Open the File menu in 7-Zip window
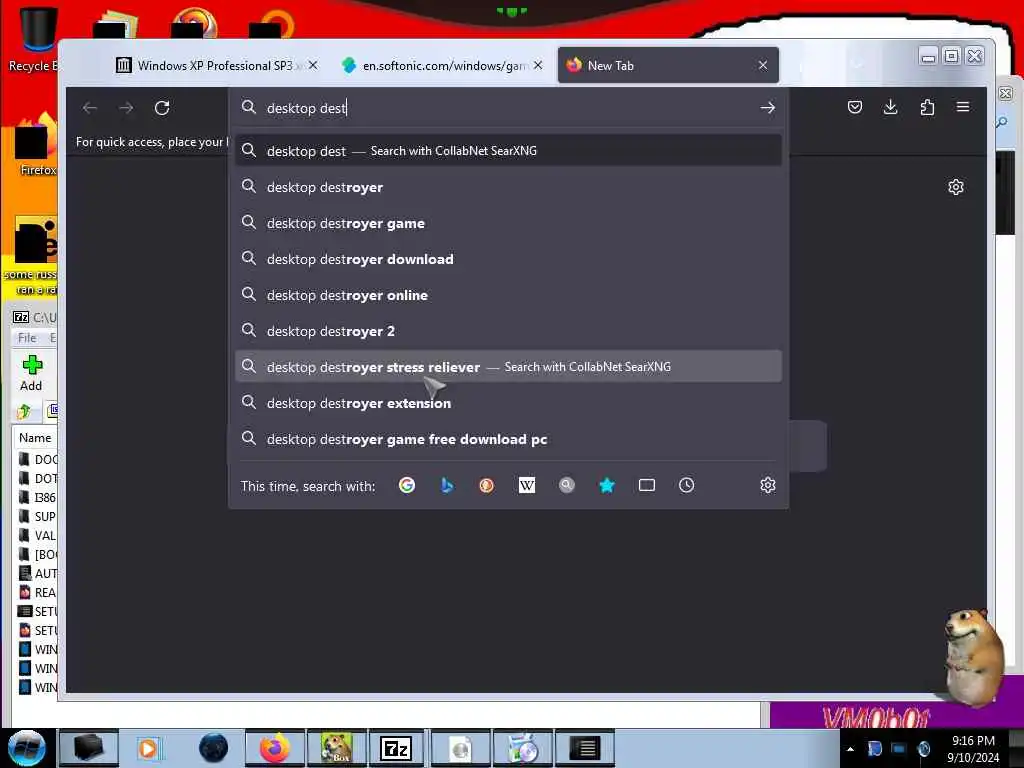 pos(27,338)
